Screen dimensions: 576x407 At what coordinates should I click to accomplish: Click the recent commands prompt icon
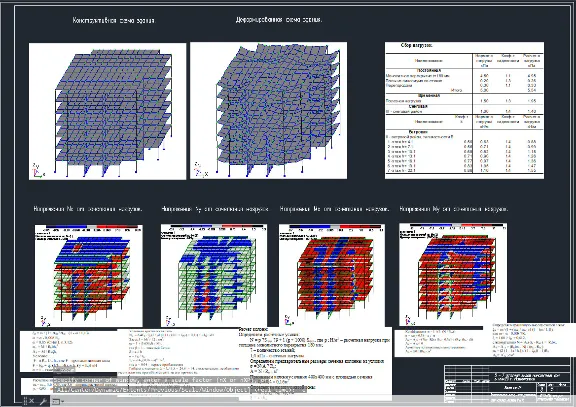56,401
